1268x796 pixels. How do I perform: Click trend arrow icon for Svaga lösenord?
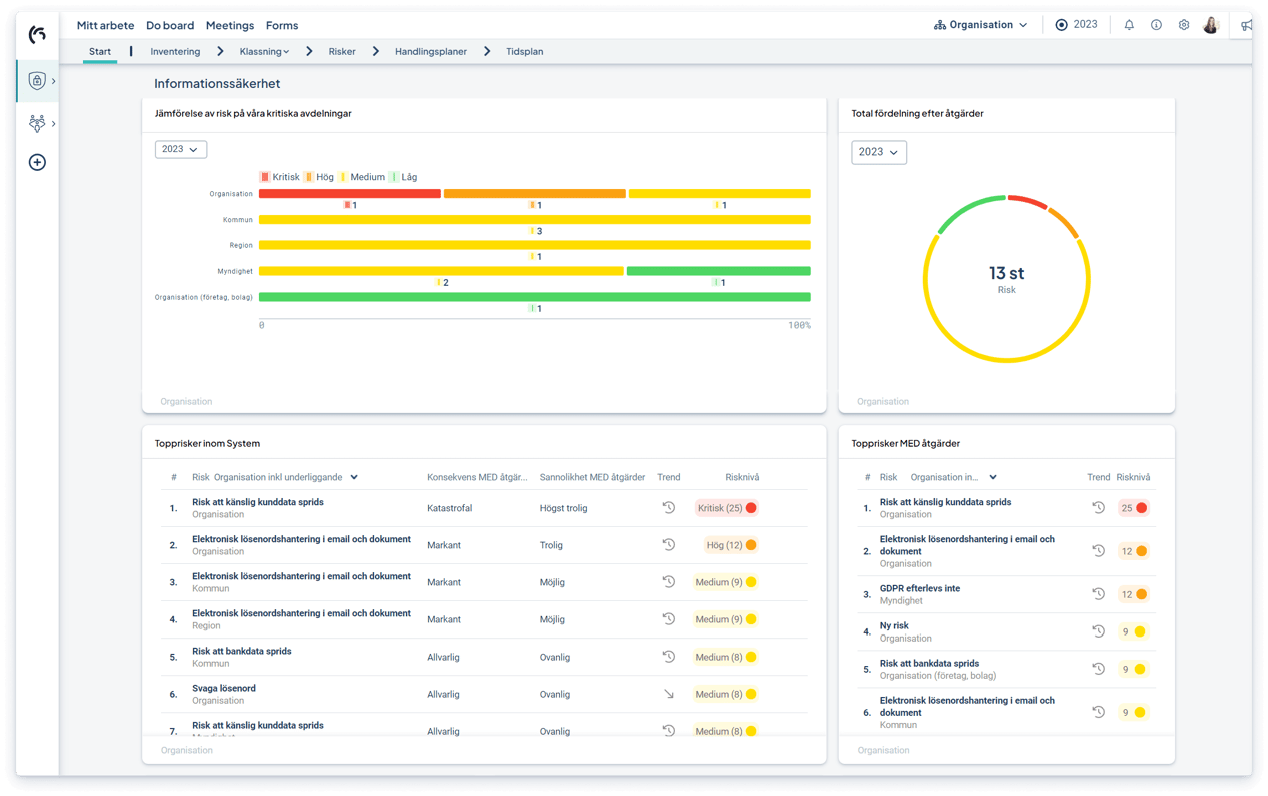point(668,694)
